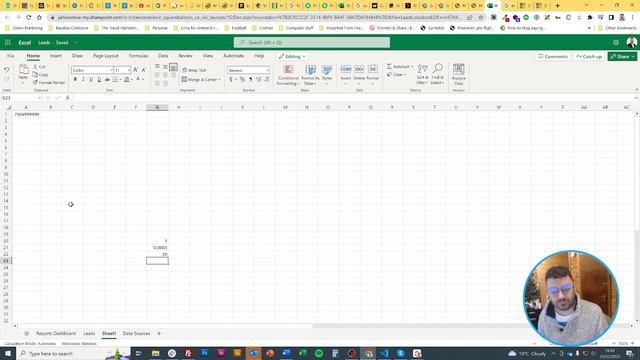Image resolution: width=640 pixels, height=360 pixels.
Task: Open the File tab
Action: point(11,56)
